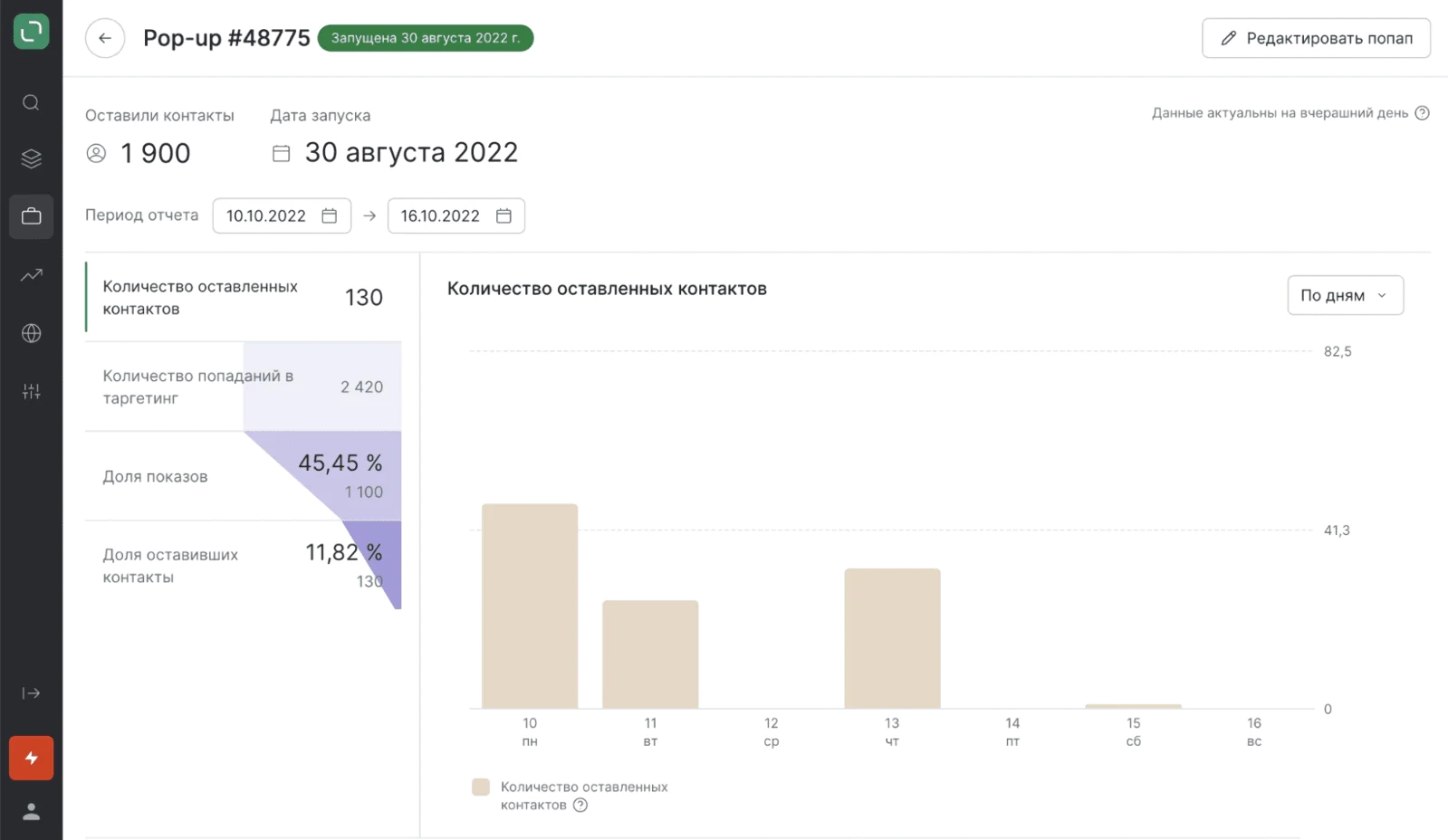Open the user profile icon
Image resolution: width=1448 pixels, height=840 pixels.
click(x=31, y=811)
